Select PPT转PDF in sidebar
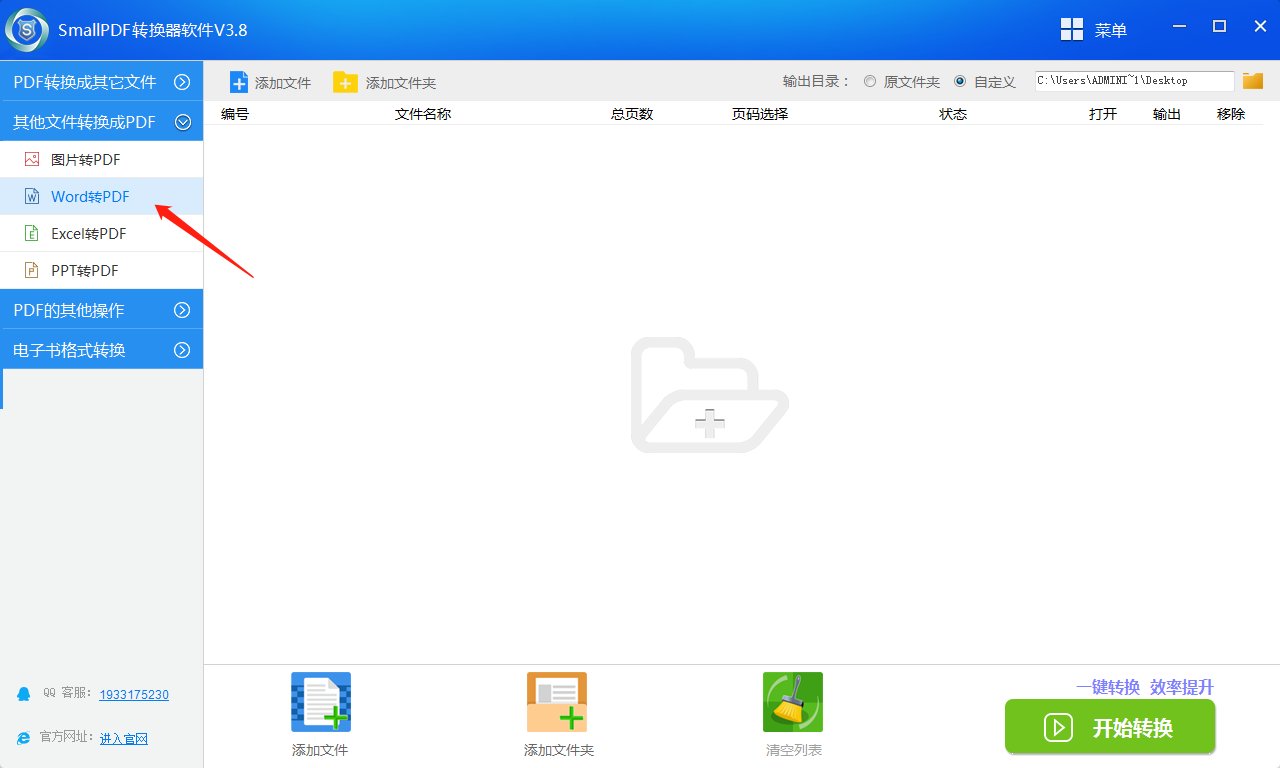1280x768 pixels. point(101,270)
